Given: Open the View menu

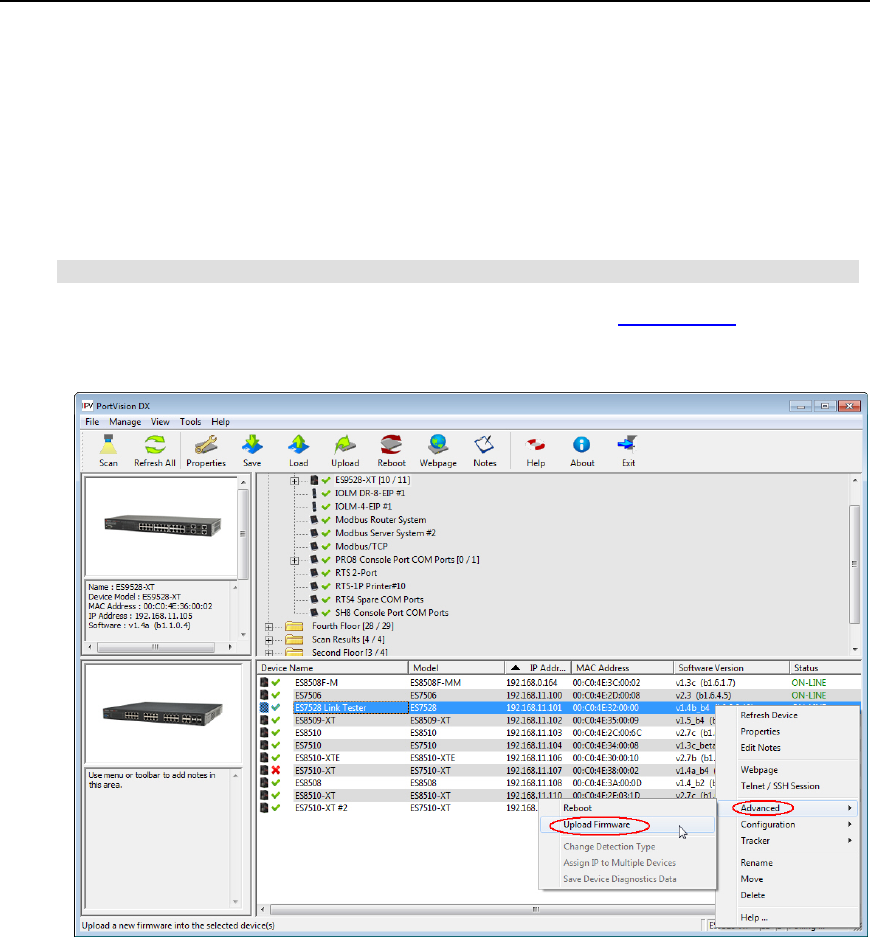Looking at the screenshot, I should (160, 422).
